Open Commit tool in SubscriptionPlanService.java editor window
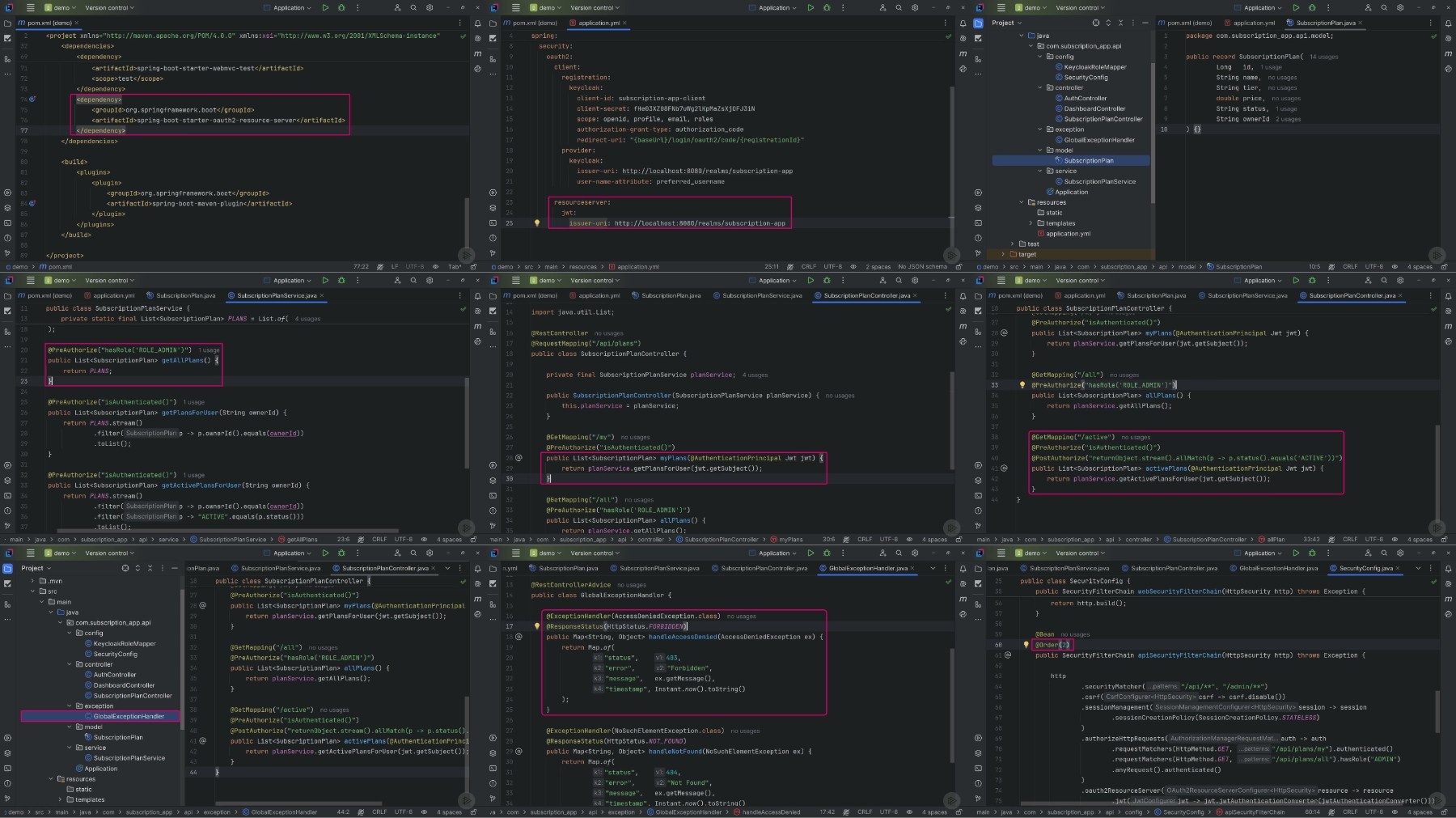The width and height of the screenshot is (1456, 818). 7,310
